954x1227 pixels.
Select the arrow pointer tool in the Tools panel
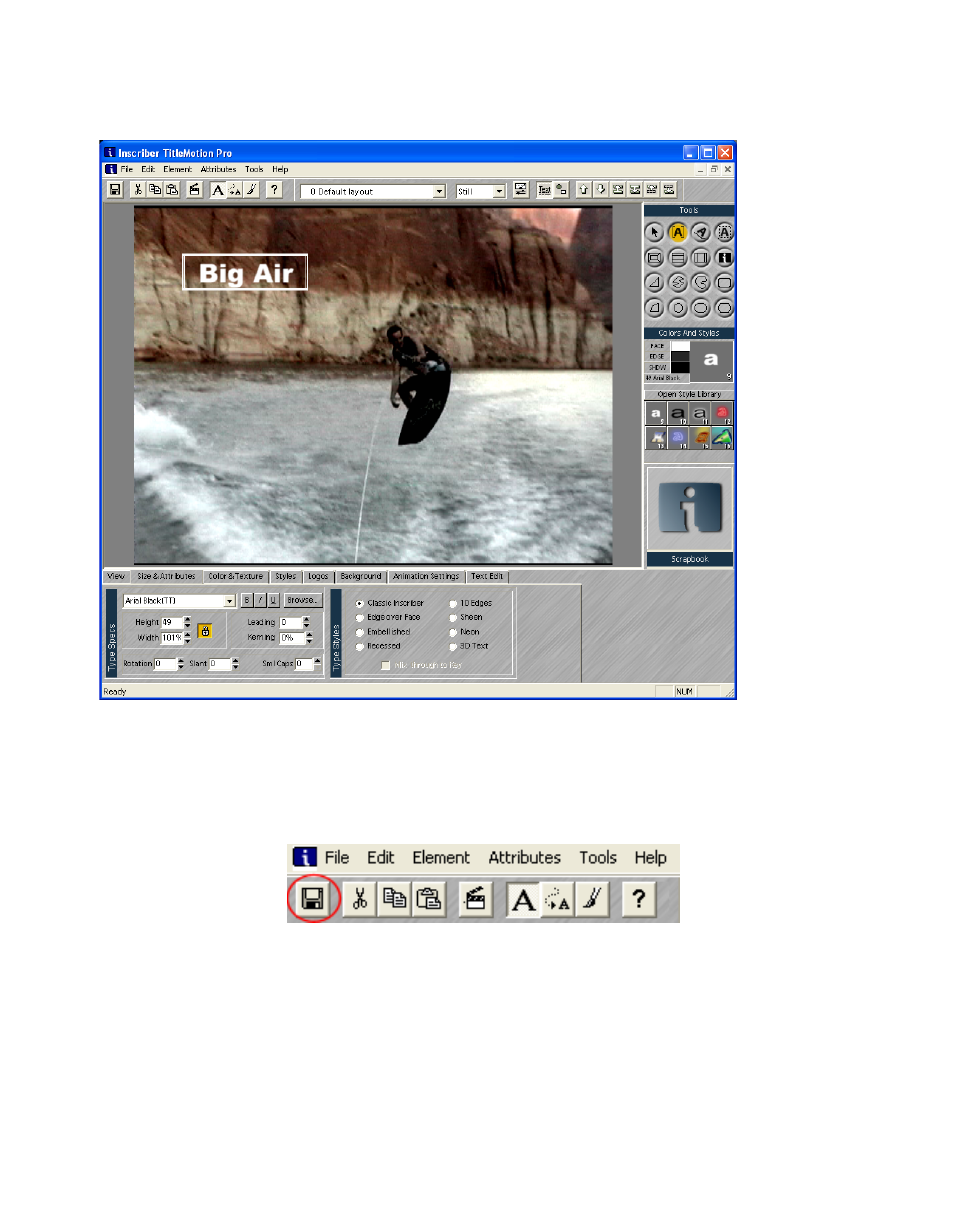coord(654,232)
